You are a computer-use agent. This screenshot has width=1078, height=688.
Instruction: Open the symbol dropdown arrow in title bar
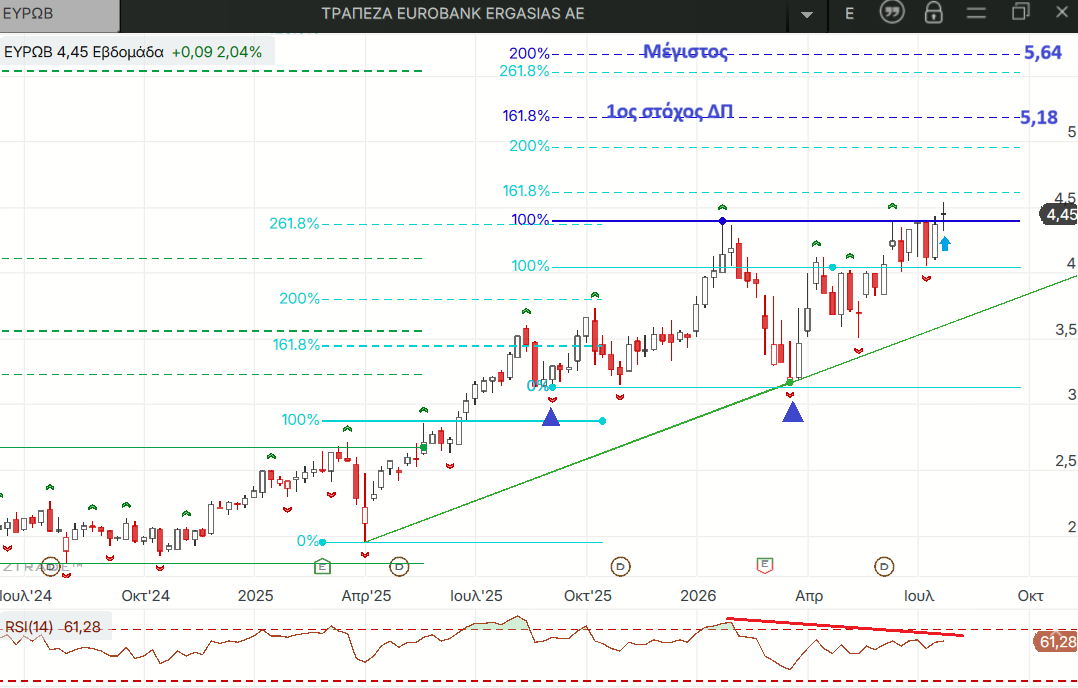tap(806, 14)
